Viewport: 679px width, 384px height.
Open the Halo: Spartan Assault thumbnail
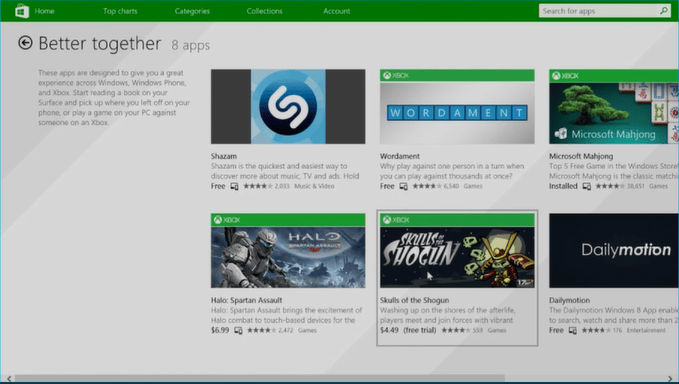[288, 251]
